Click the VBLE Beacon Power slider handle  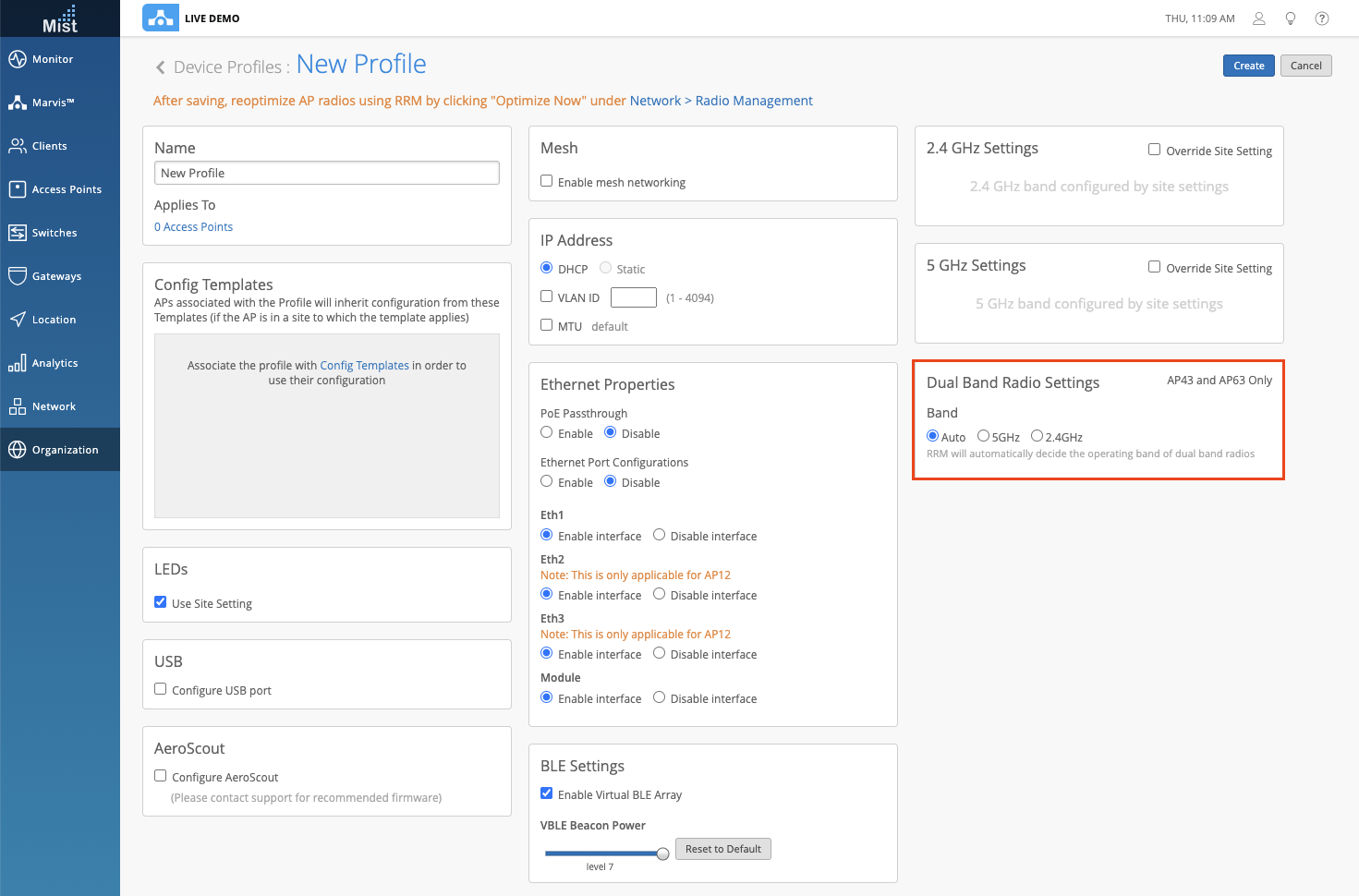(x=662, y=854)
